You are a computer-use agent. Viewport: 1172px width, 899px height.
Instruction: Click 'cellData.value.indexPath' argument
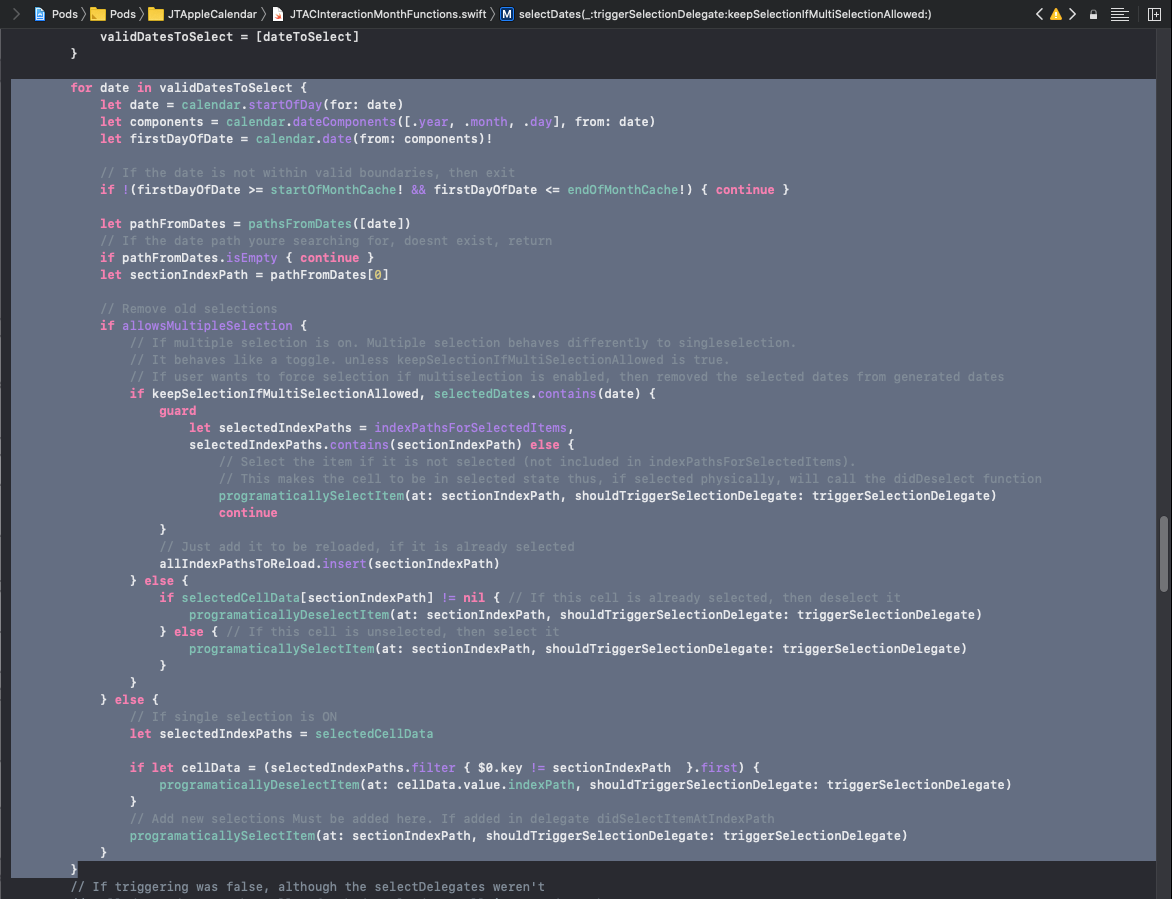485,785
